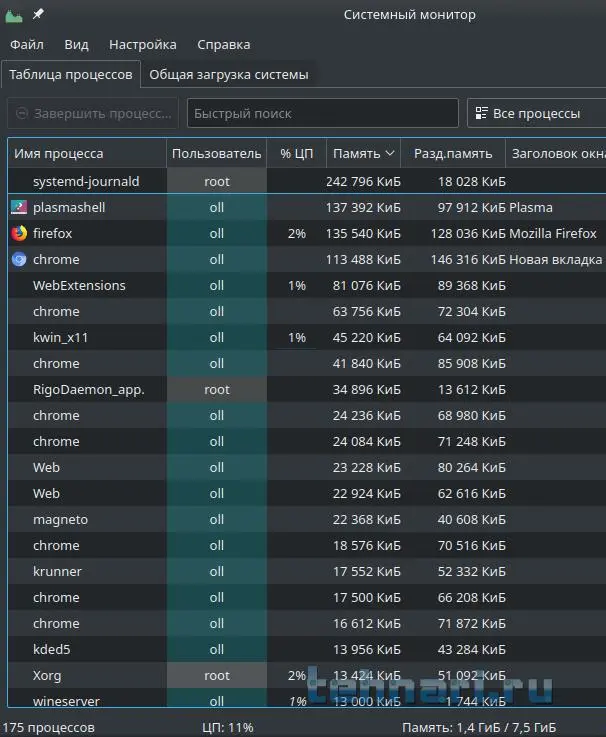The width and height of the screenshot is (606, 737).
Task: Sort by Имя процесса column
Action: coord(87,154)
